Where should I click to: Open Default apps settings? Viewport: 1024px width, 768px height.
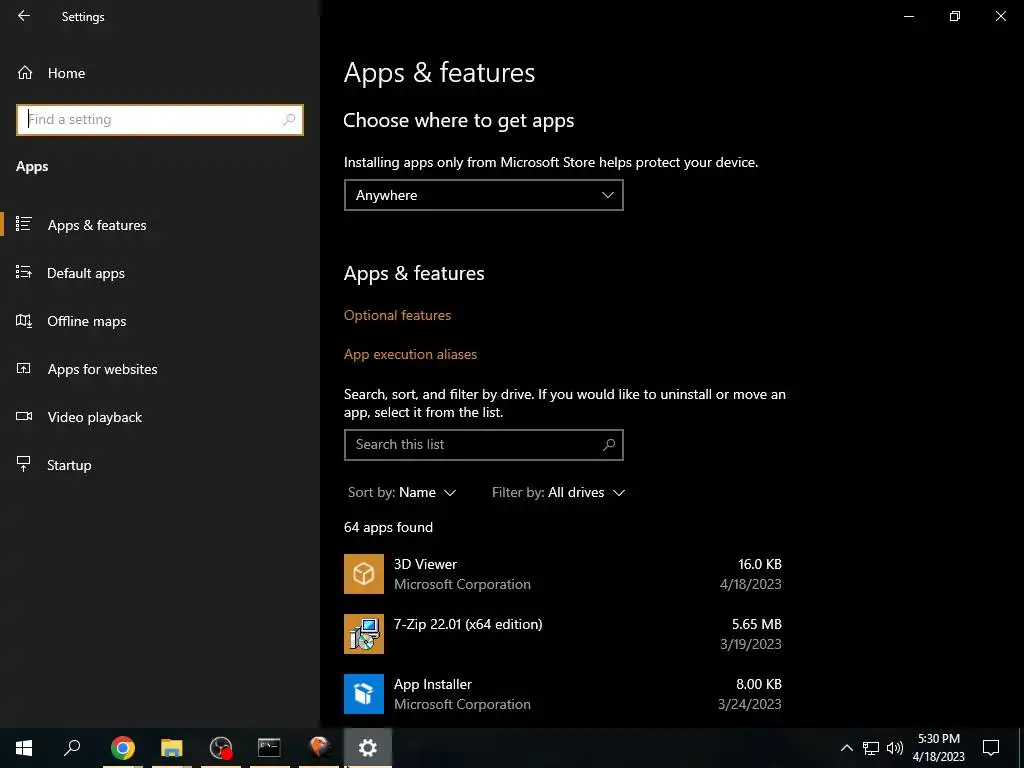160,273
